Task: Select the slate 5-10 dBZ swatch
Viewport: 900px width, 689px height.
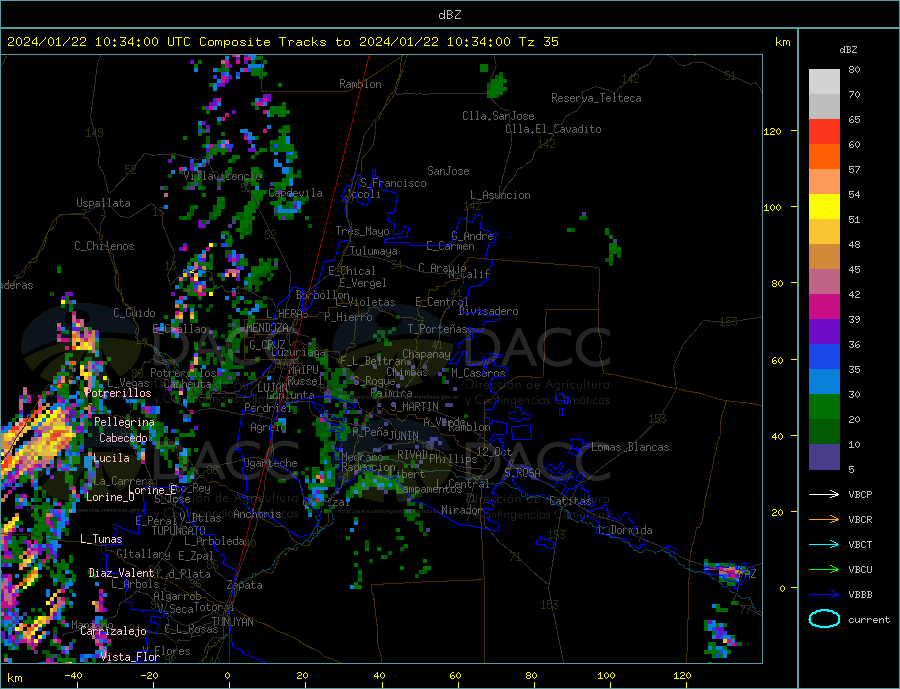Action: pyautogui.click(x=824, y=457)
